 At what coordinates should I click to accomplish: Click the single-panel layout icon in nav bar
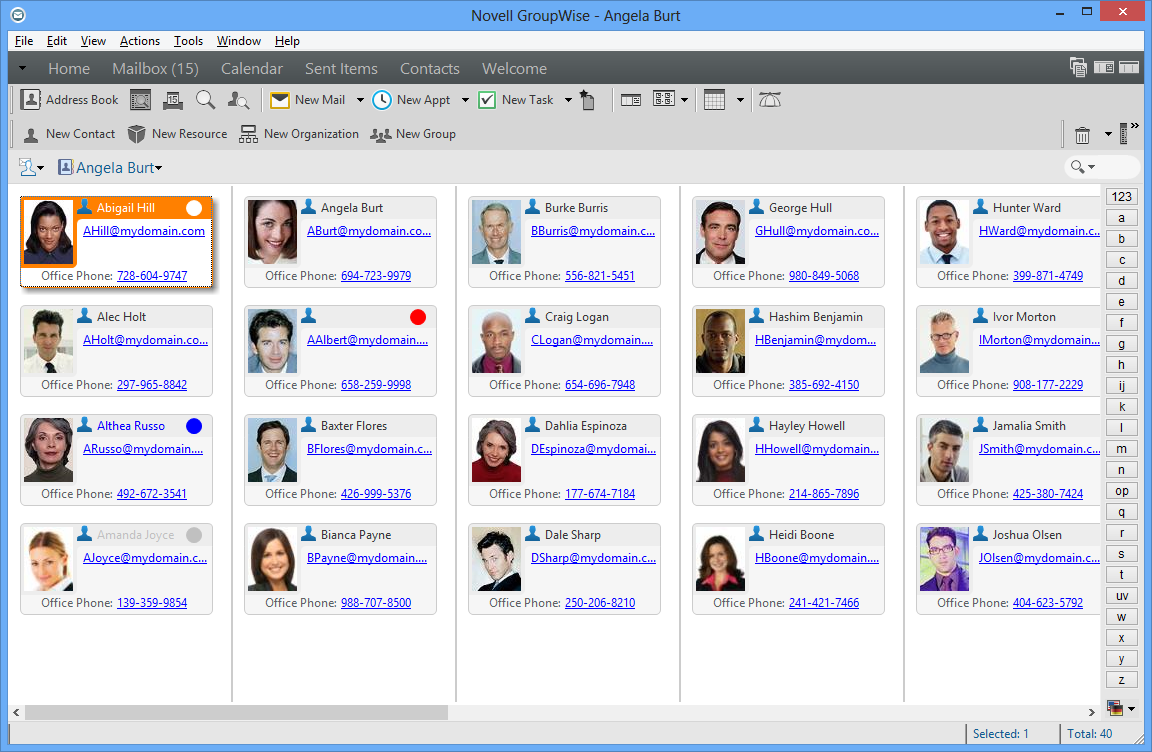click(x=1128, y=68)
